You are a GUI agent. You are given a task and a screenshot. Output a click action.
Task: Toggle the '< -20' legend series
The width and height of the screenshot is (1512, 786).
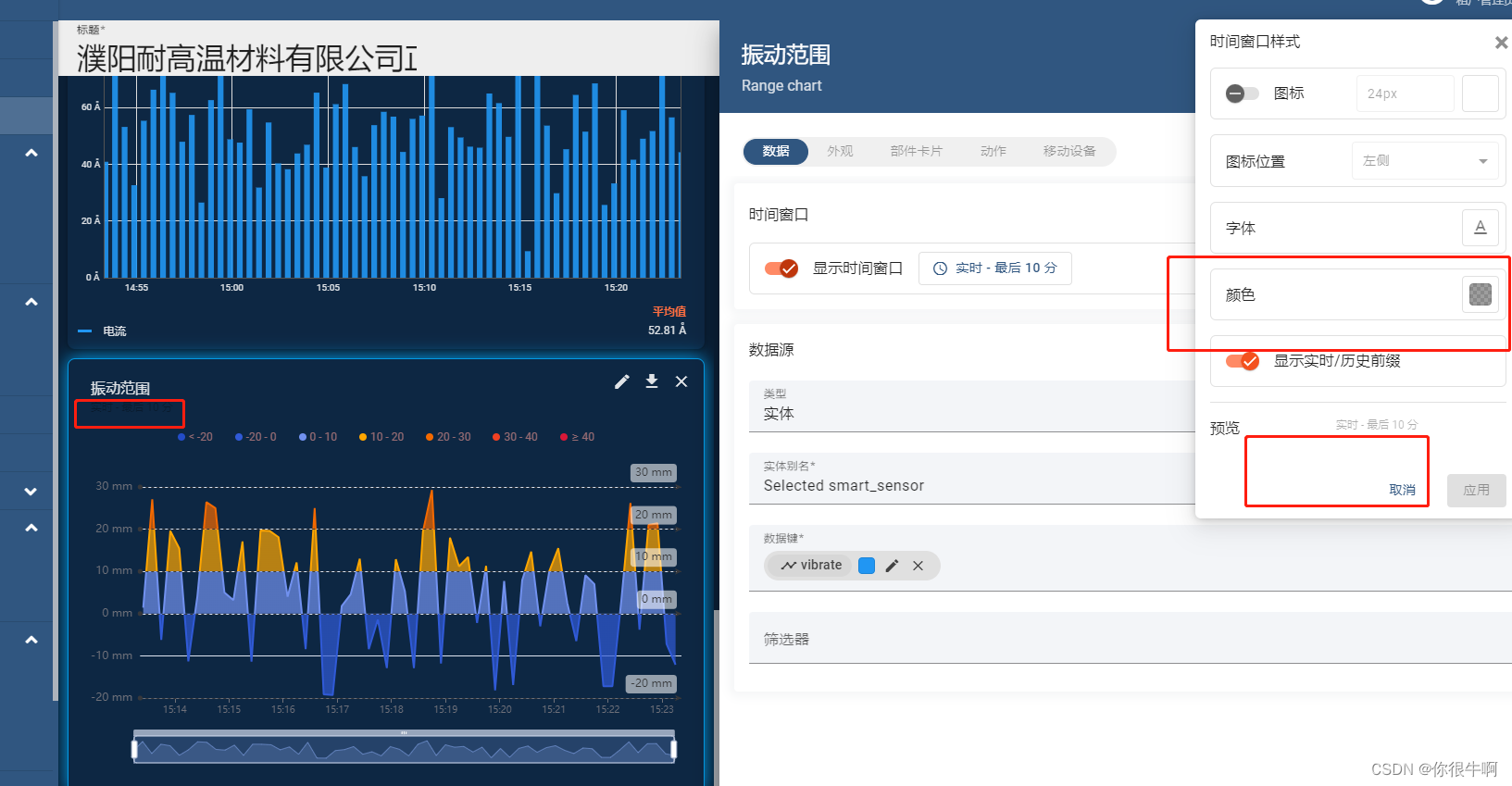195,437
